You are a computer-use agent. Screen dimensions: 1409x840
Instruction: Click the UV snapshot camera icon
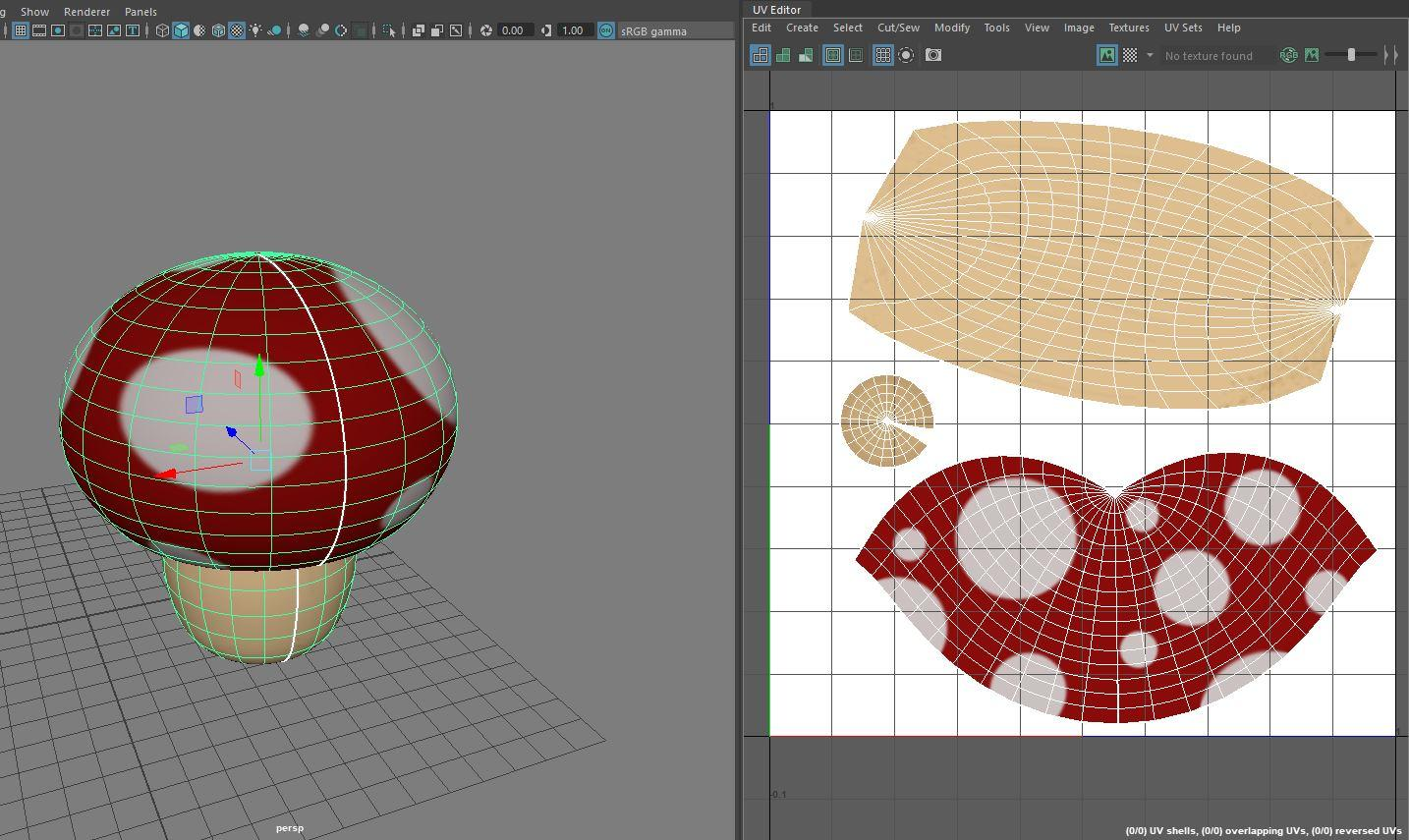click(x=933, y=55)
